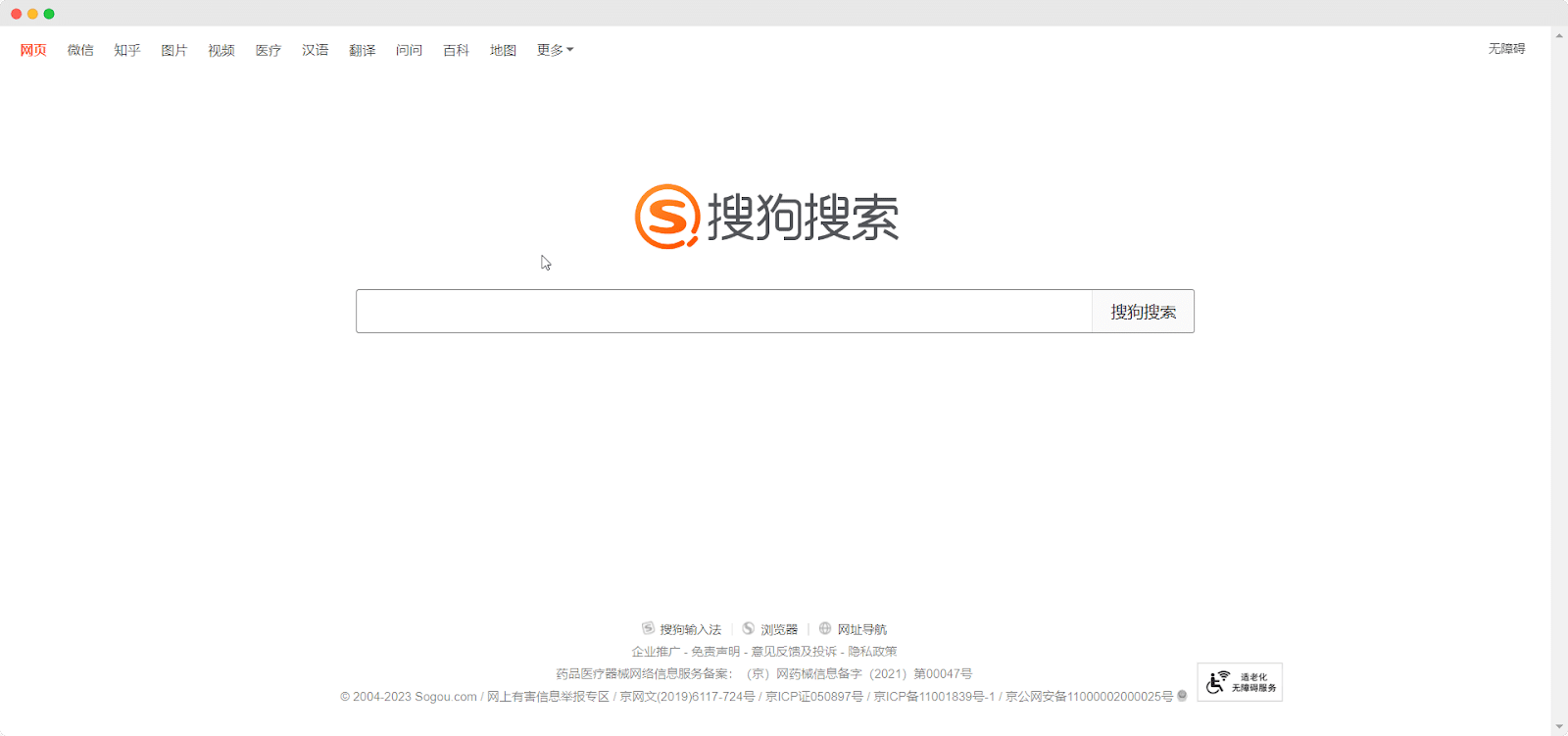Select the 网页 tab
This screenshot has height=736, width=1568.
pos(33,50)
